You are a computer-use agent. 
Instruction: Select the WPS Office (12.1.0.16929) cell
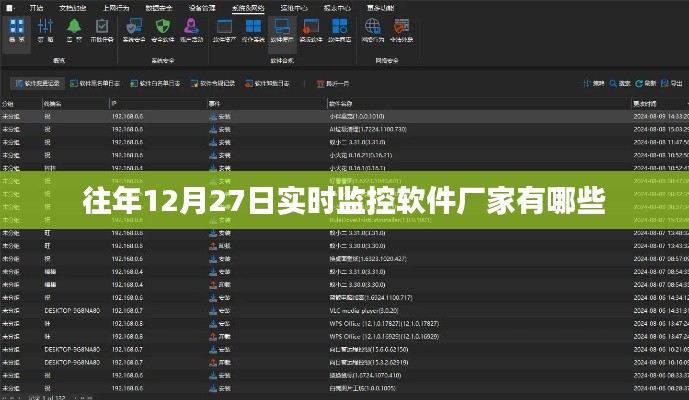click(x=384, y=337)
